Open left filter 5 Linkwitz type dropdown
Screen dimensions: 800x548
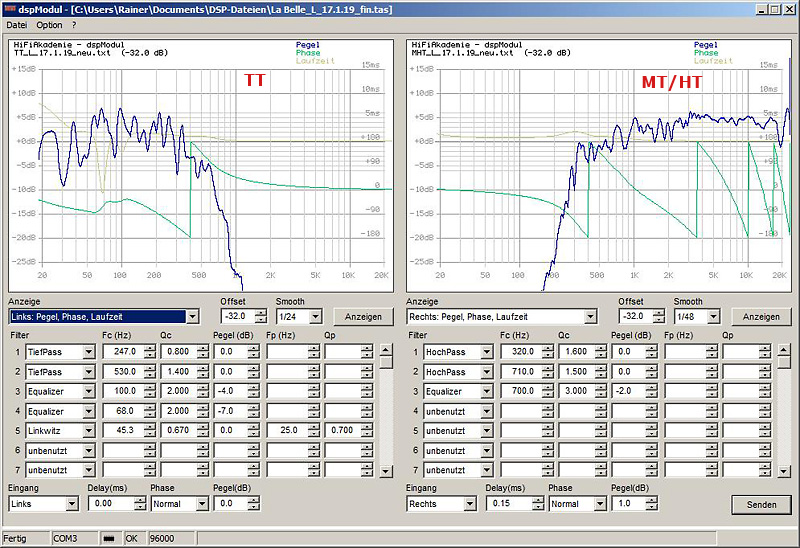[x=88, y=431]
